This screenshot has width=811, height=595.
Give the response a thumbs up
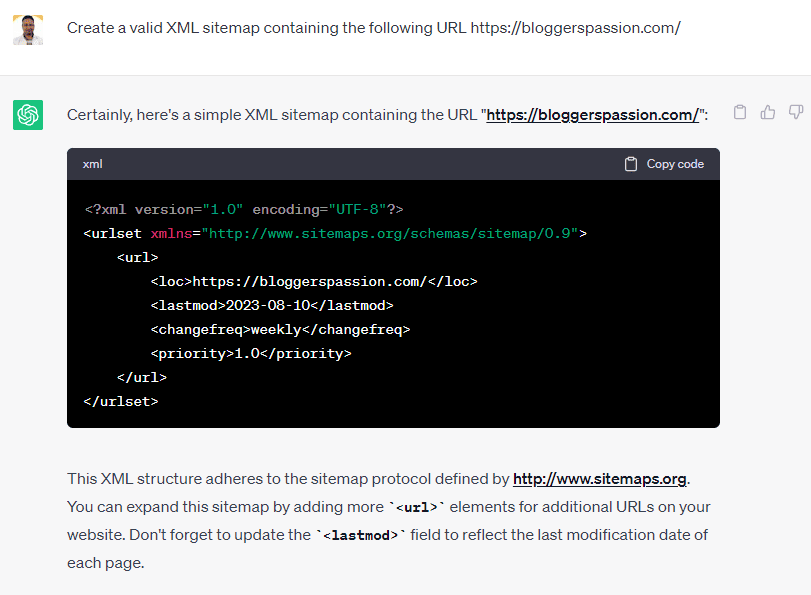(768, 112)
